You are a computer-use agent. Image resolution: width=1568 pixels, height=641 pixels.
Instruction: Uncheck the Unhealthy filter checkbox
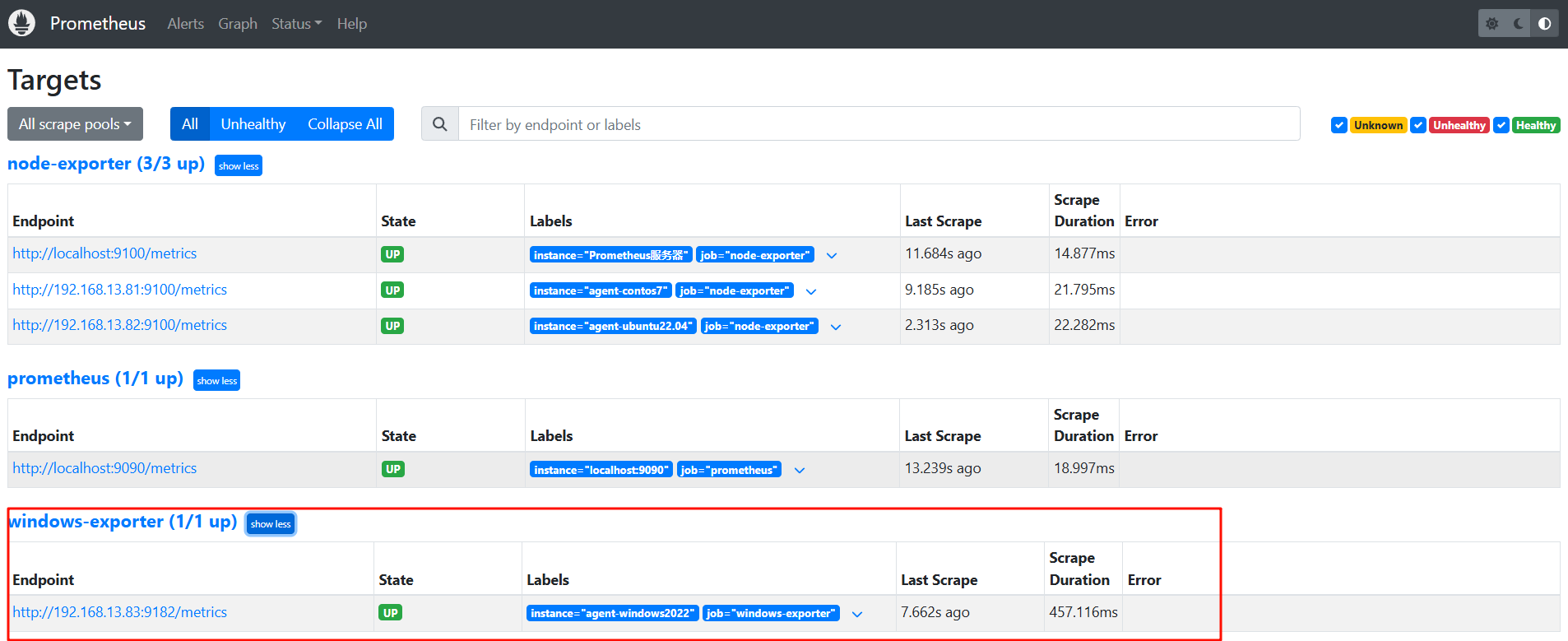(x=1418, y=125)
